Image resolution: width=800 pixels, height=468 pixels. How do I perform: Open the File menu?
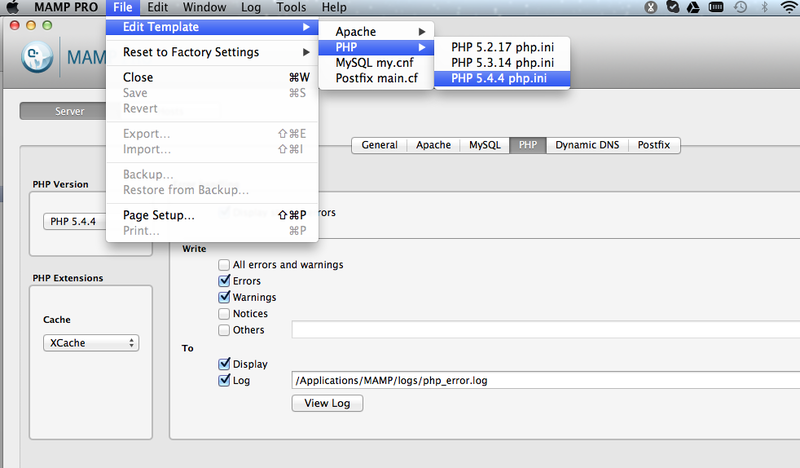pos(123,7)
